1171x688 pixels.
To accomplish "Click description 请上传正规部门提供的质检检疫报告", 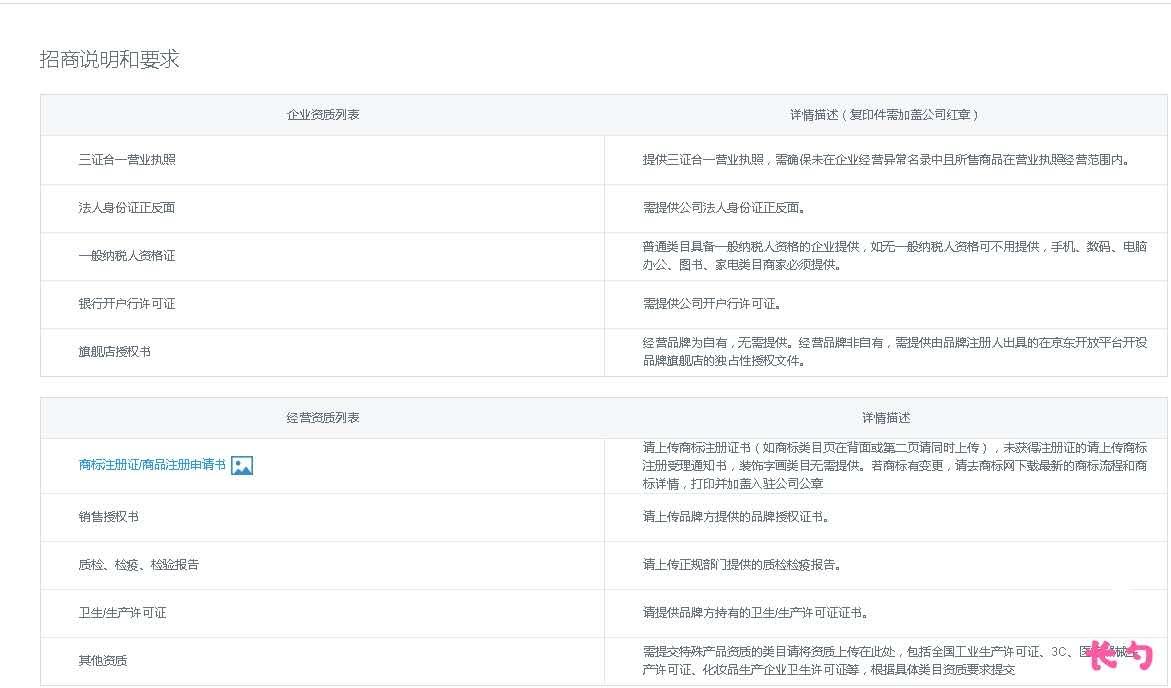I will (742, 565).
